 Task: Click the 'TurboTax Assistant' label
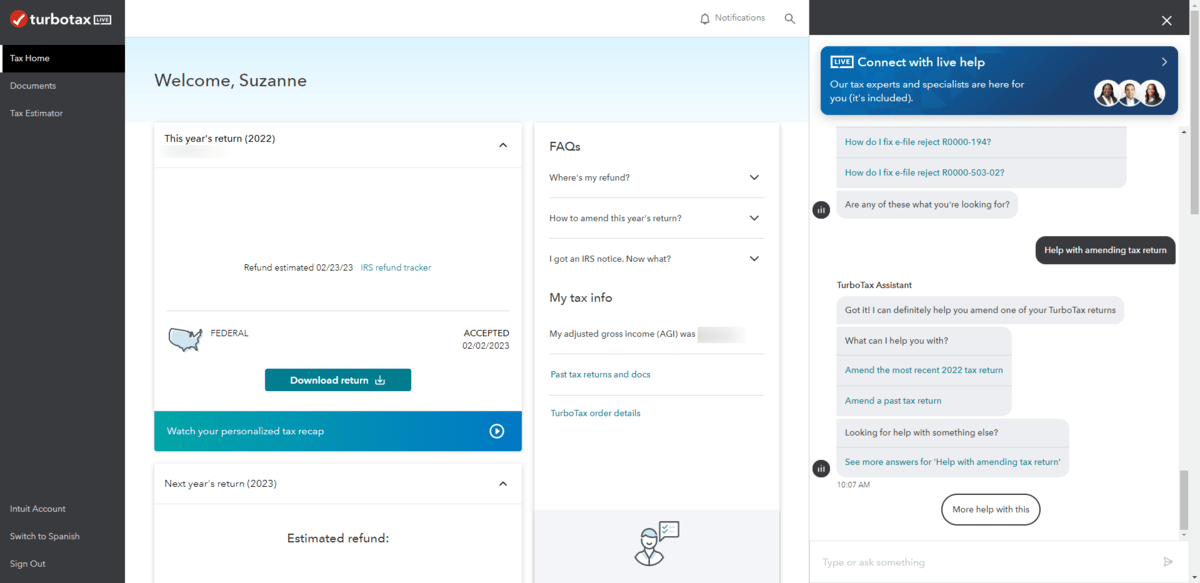(x=874, y=286)
